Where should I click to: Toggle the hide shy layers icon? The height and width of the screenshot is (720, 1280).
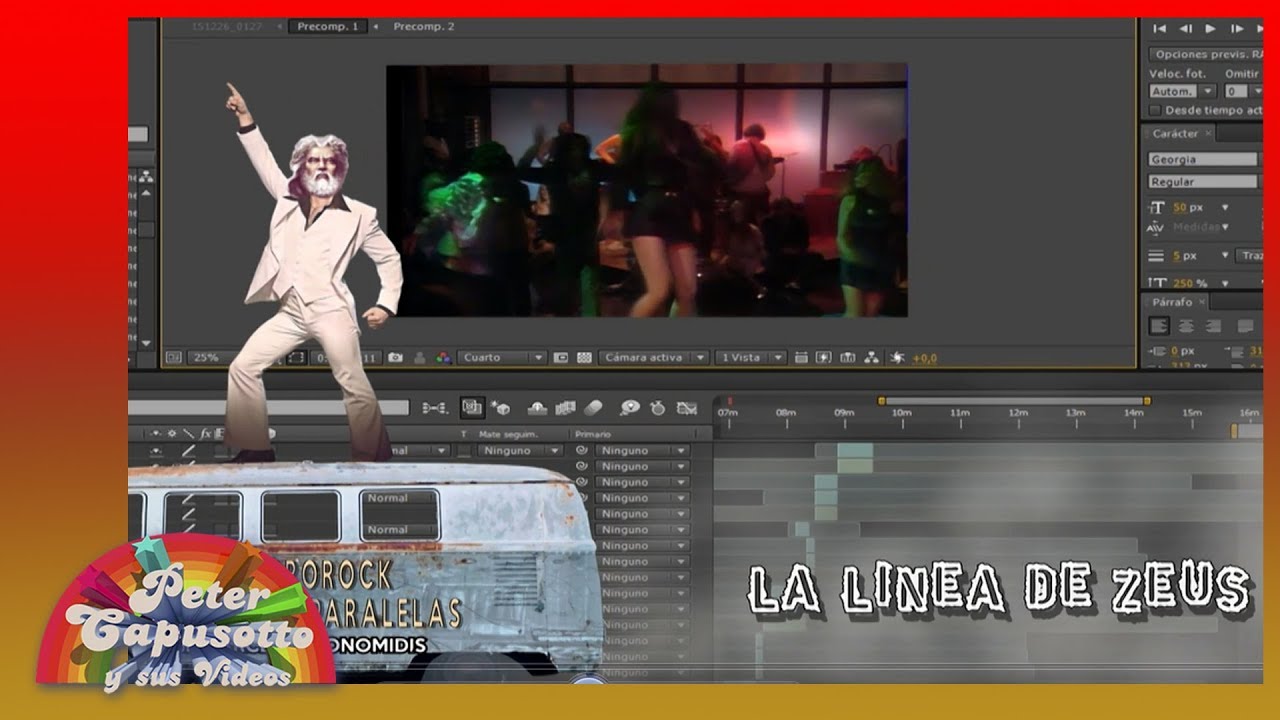click(537, 407)
